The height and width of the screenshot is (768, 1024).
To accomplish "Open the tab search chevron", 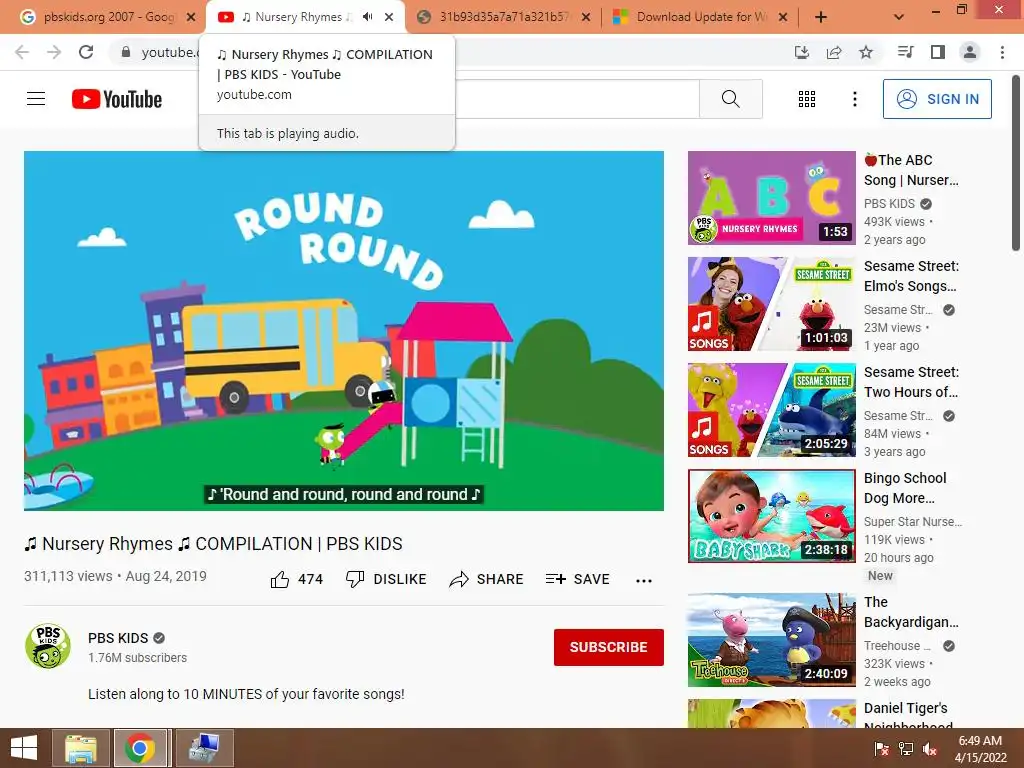I will pos(899,17).
